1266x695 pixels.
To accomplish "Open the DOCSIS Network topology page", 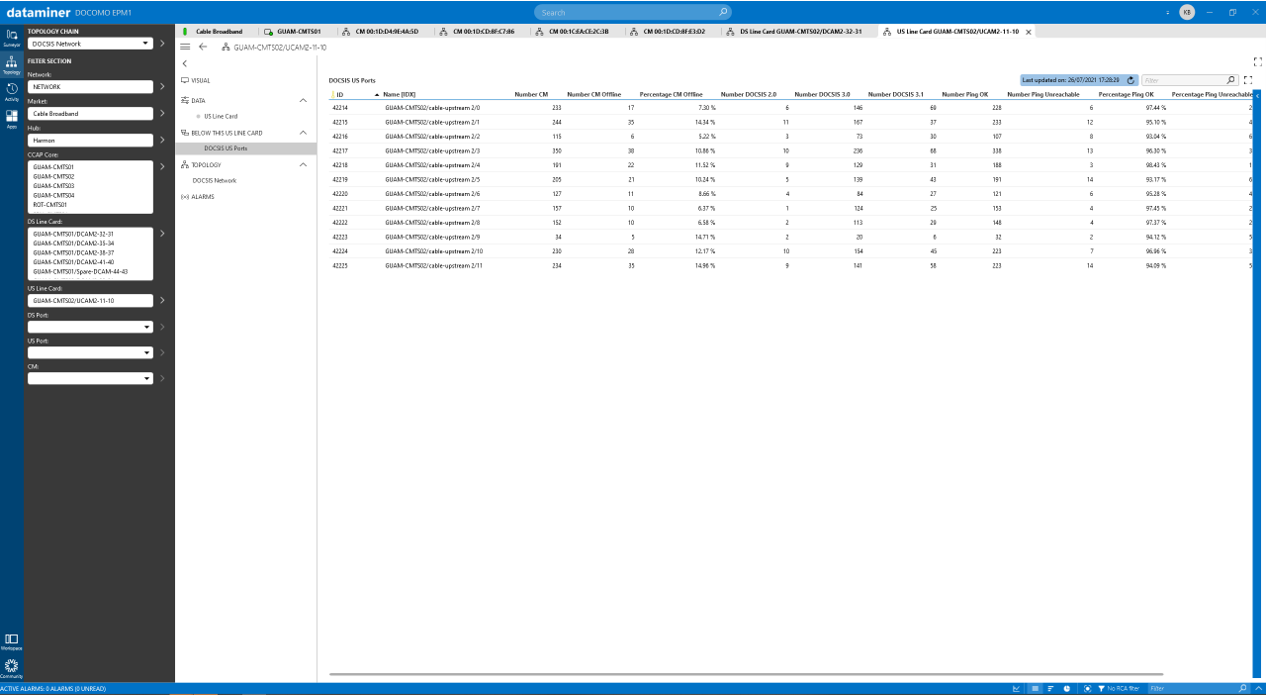I will click(214, 181).
